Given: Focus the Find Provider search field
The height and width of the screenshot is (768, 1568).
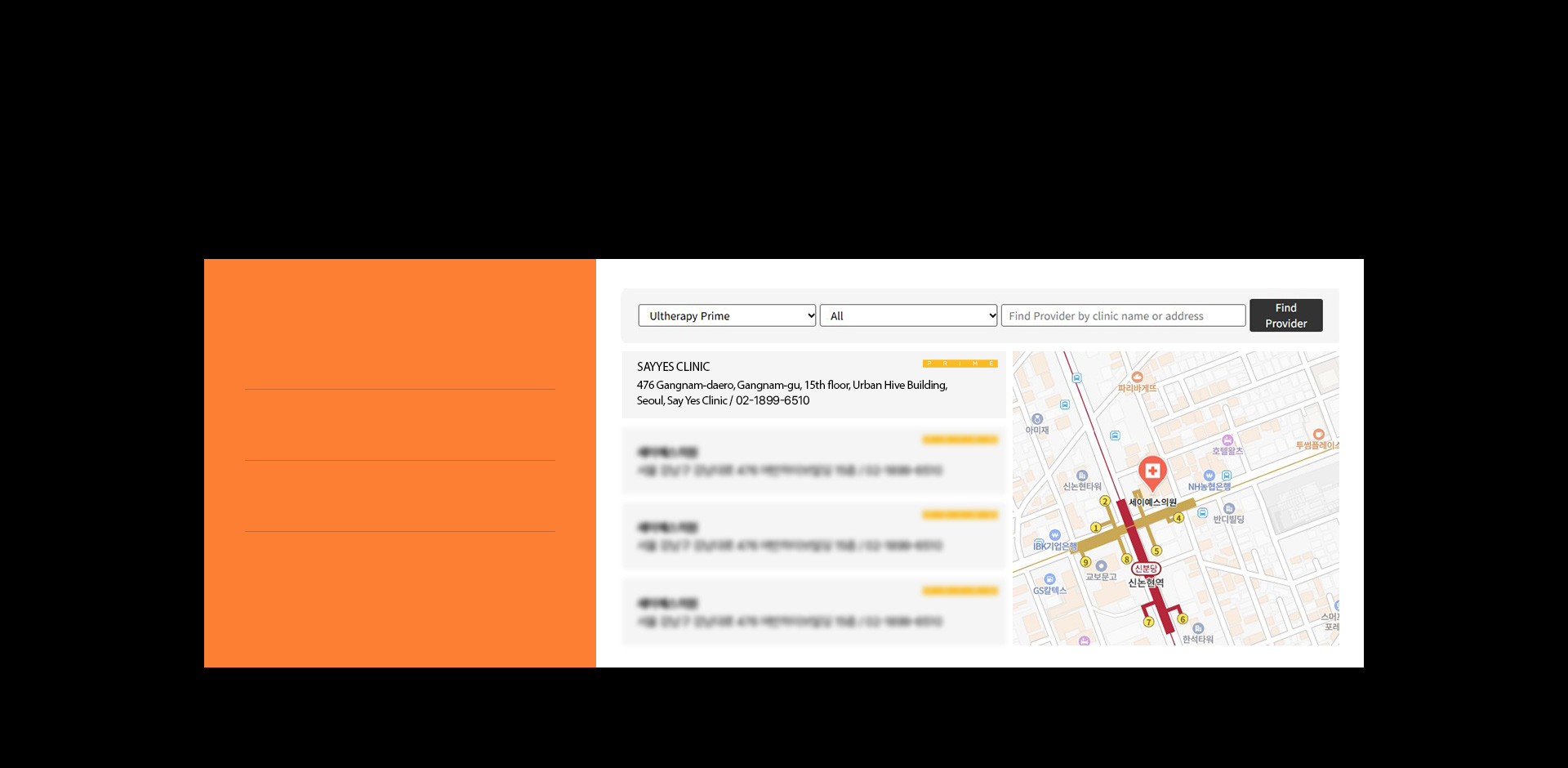Looking at the screenshot, I should pyautogui.click(x=1123, y=315).
